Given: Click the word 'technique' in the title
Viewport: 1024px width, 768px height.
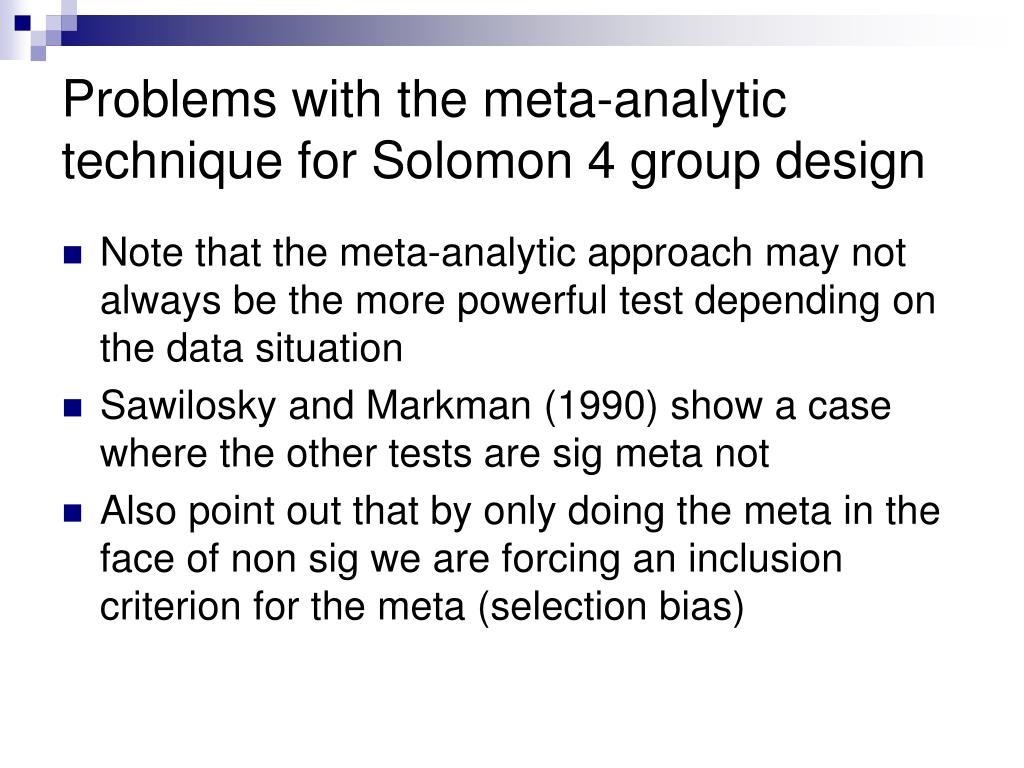Looking at the screenshot, I should 172,163.
